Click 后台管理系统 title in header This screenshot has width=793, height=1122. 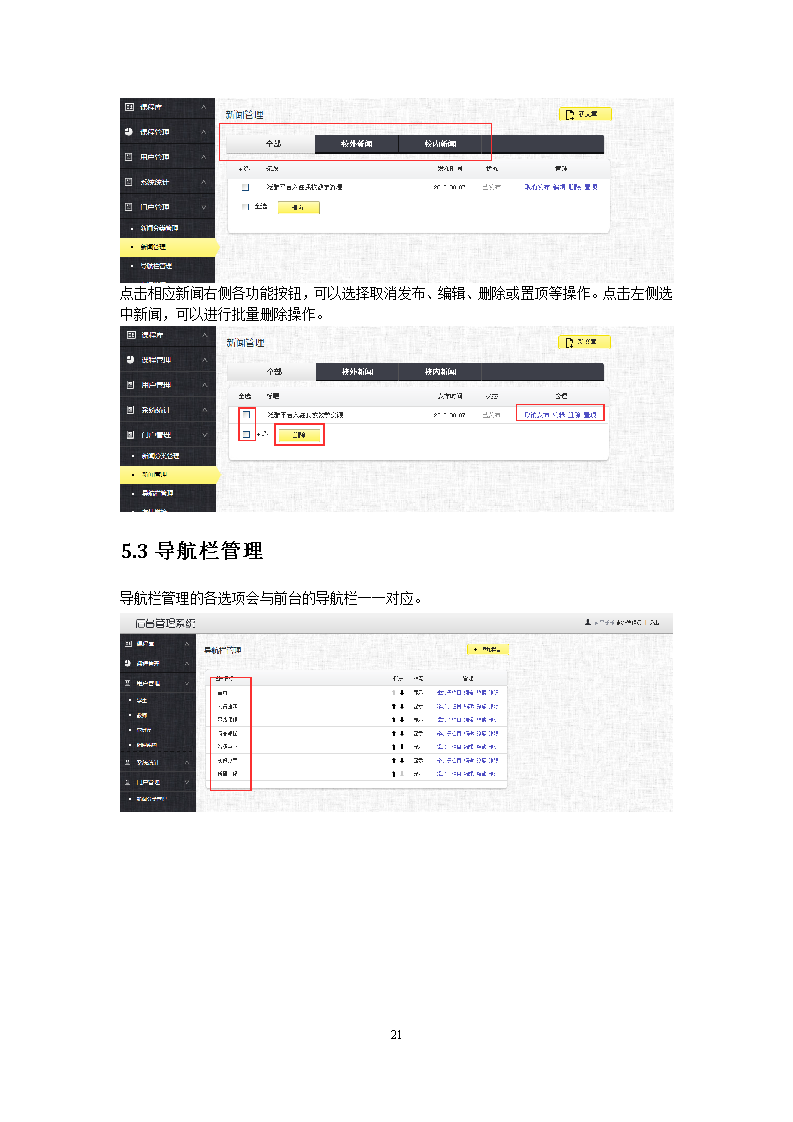(x=165, y=623)
